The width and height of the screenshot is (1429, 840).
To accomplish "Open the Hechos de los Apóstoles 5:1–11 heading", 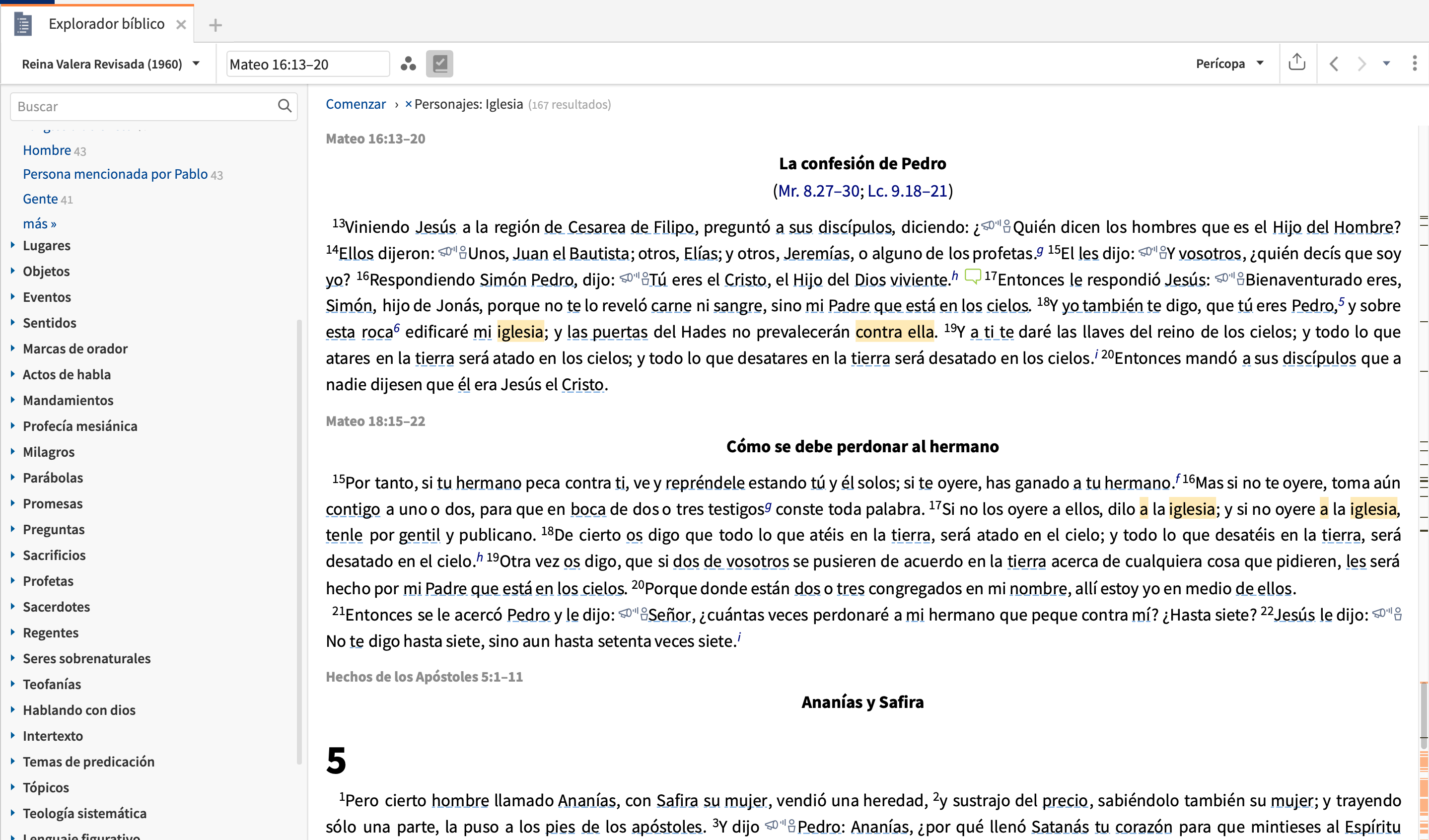I will click(424, 676).
